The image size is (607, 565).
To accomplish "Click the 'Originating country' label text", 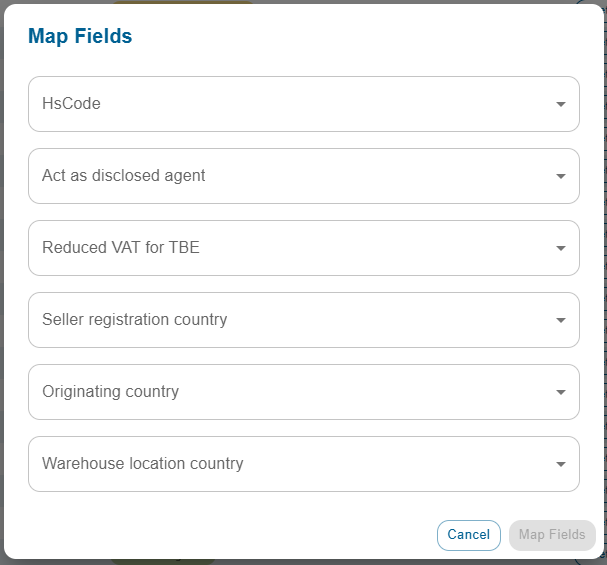I will pos(110,392).
